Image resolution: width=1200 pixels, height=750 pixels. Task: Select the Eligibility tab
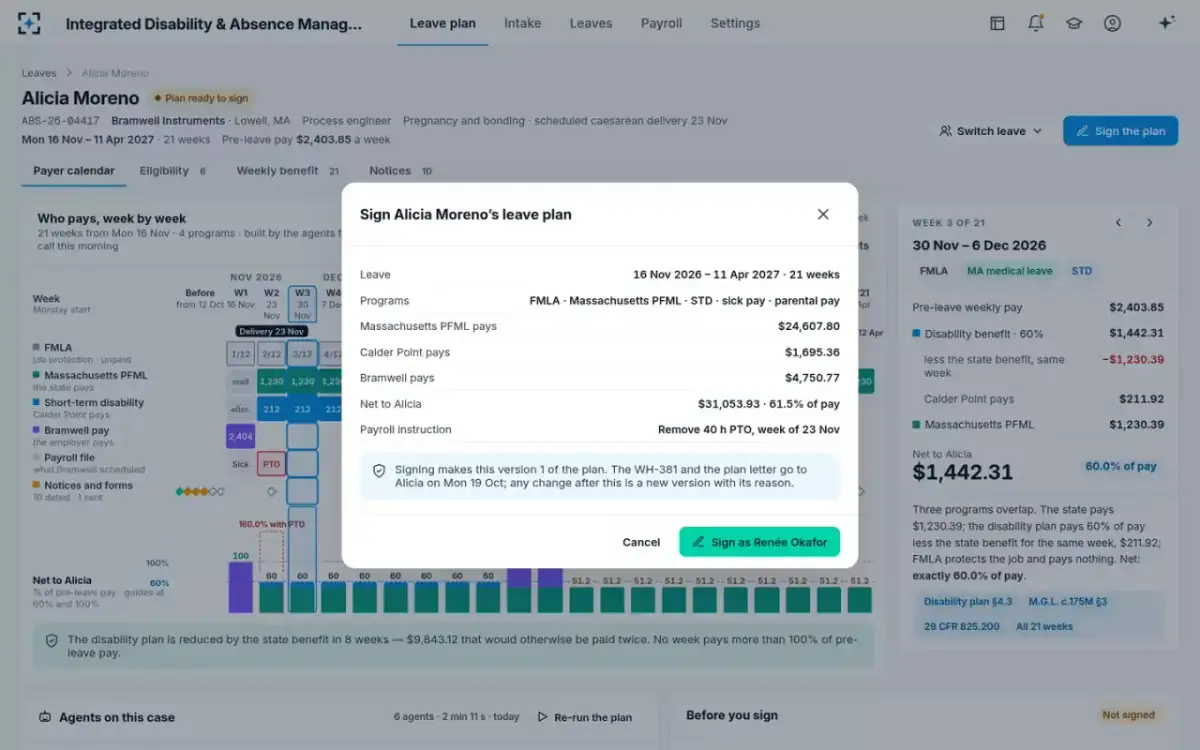click(x=173, y=171)
